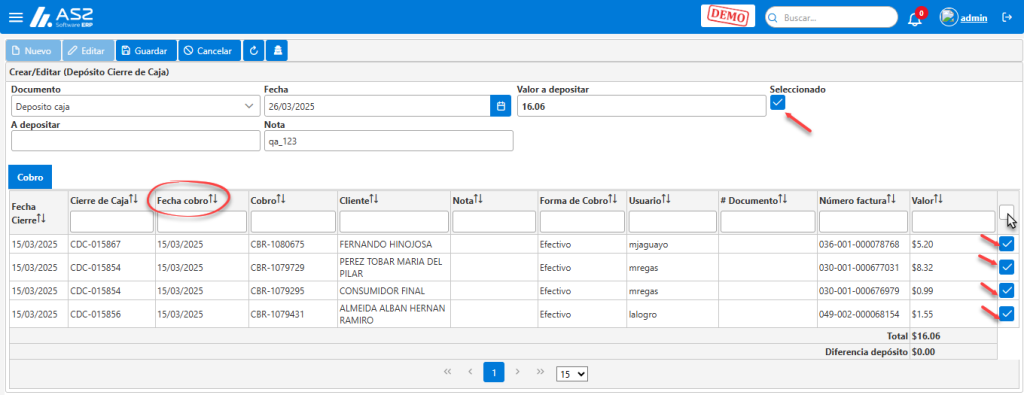The image size is (1024, 395).
Task: Click the Cancelar button
Action: pos(209,51)
